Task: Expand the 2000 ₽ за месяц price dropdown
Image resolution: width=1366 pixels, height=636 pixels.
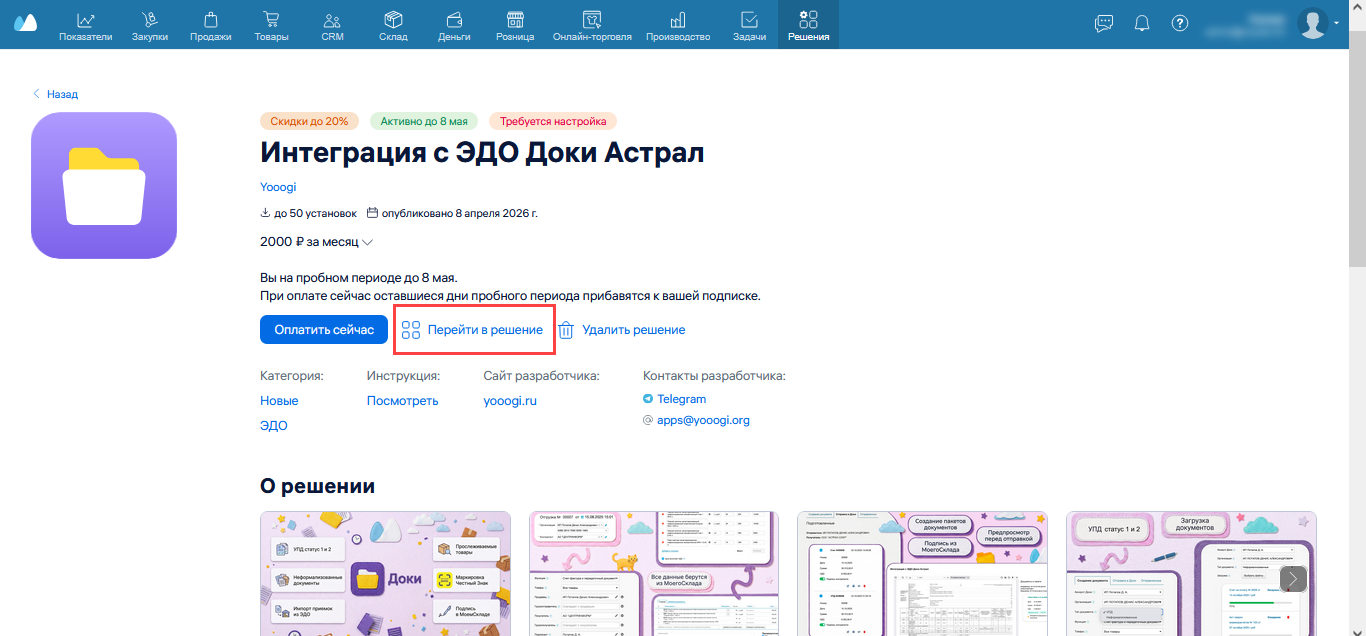Action: [367, 242]
